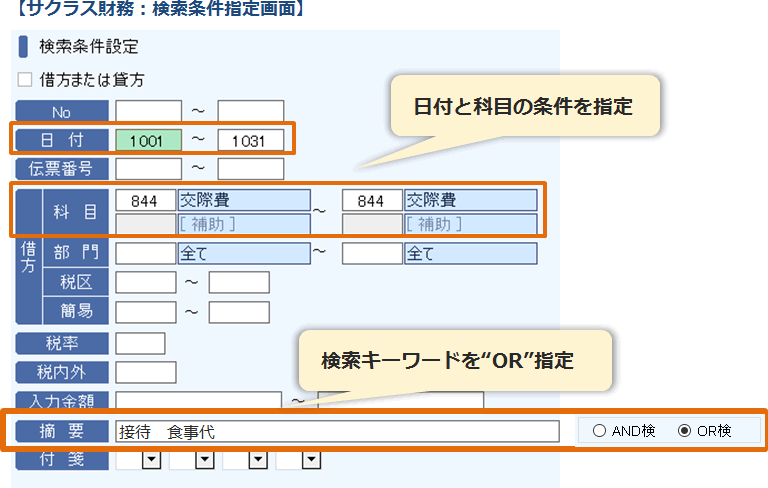Viewport: 768px width, 488px height.
Task: Select the right 部門 全て name box
Action: [471, 253]
